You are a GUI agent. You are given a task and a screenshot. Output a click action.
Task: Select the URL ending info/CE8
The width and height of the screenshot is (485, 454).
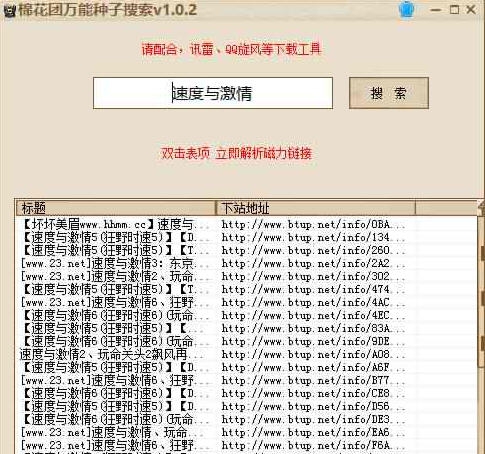click(313, 393)
